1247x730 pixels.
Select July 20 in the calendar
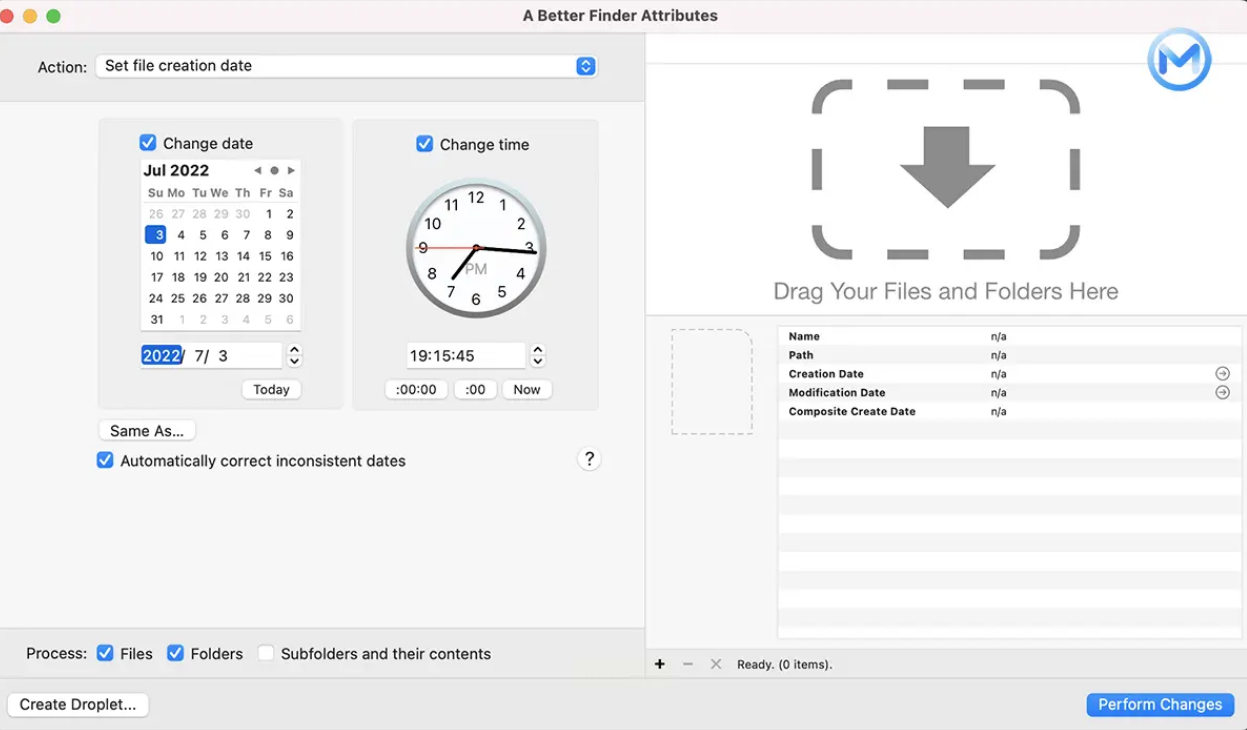pyautogui.click(x=221, y=277)
